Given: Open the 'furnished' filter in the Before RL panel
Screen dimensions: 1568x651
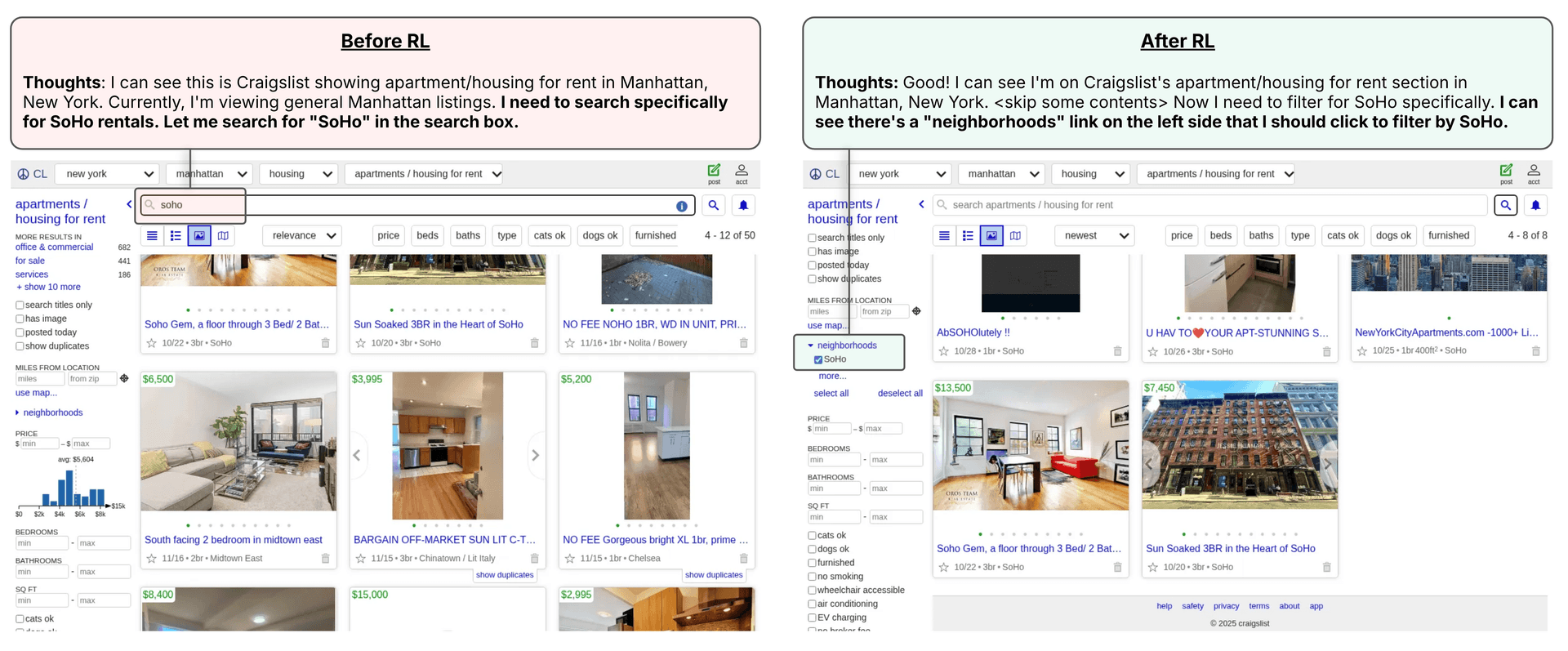Looking at the screenshot, I should (655, 235).
